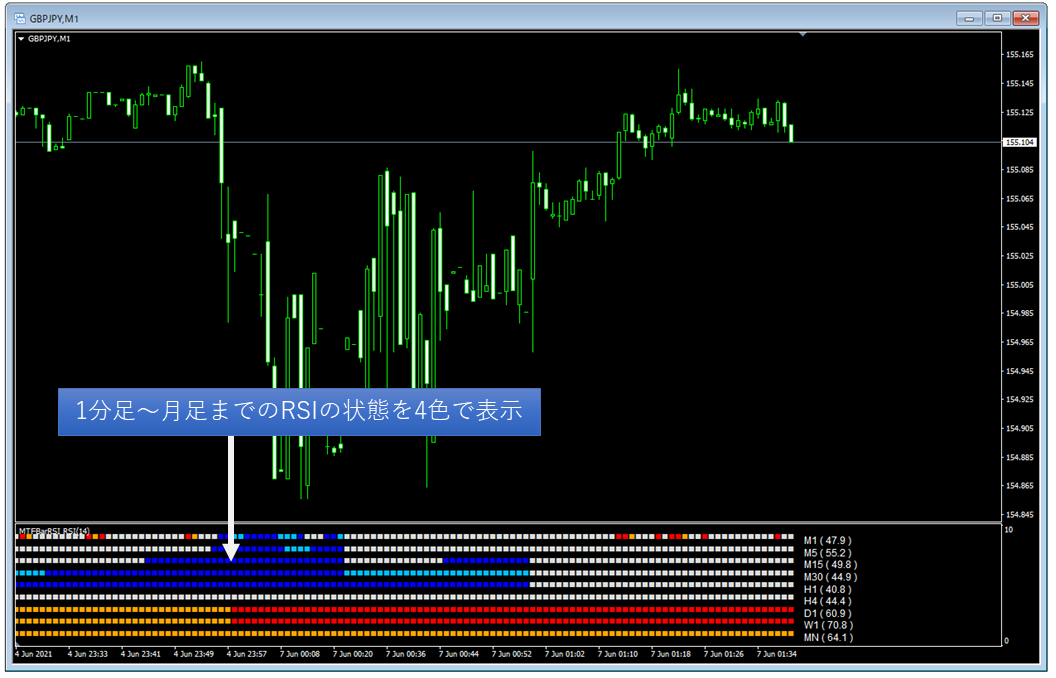Screen dimensions: 1056x678
Task: Click the 154.965 price axis value
Action: (1019, 342)
